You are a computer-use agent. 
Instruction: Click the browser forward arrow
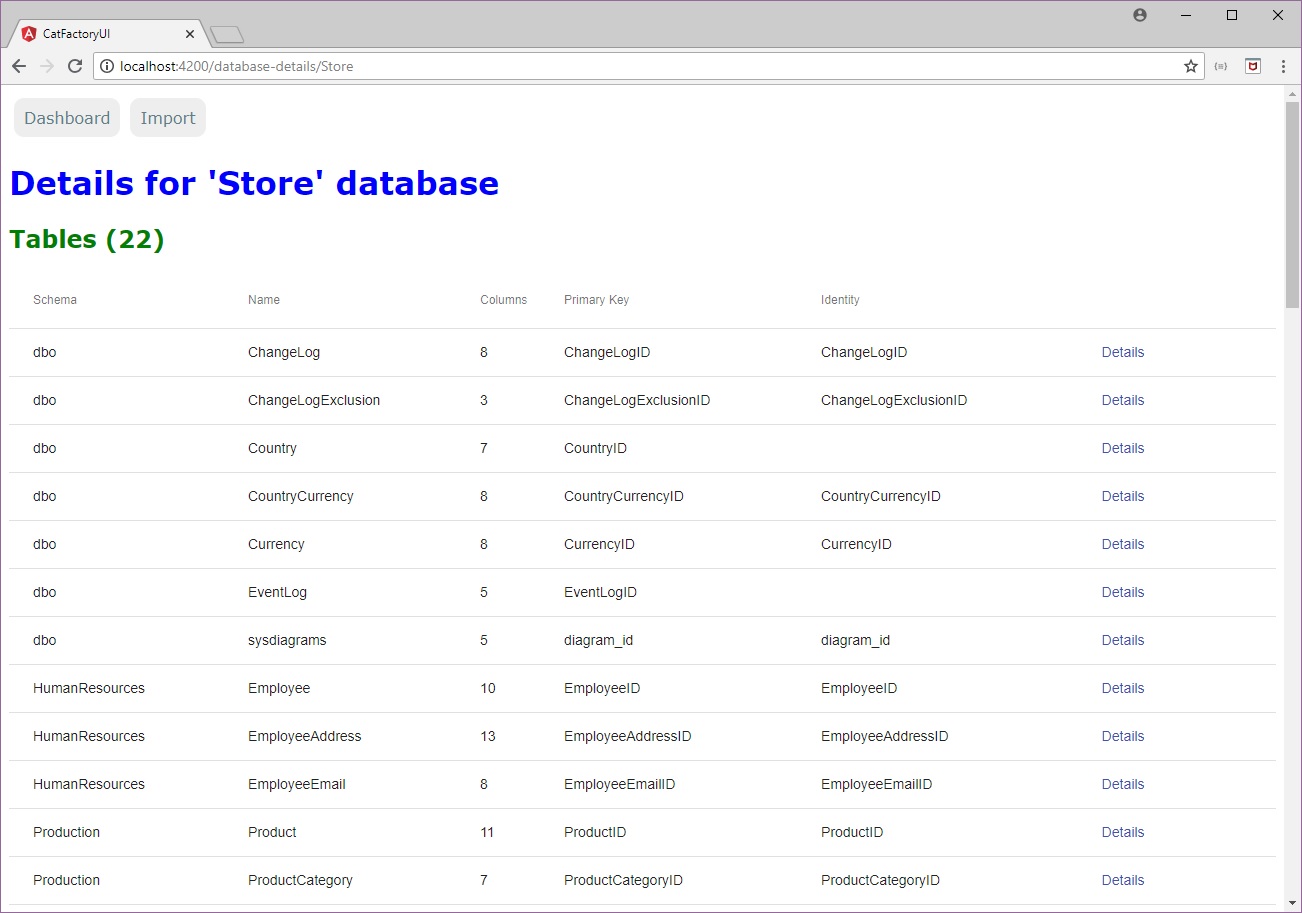(x=46, y=66)
